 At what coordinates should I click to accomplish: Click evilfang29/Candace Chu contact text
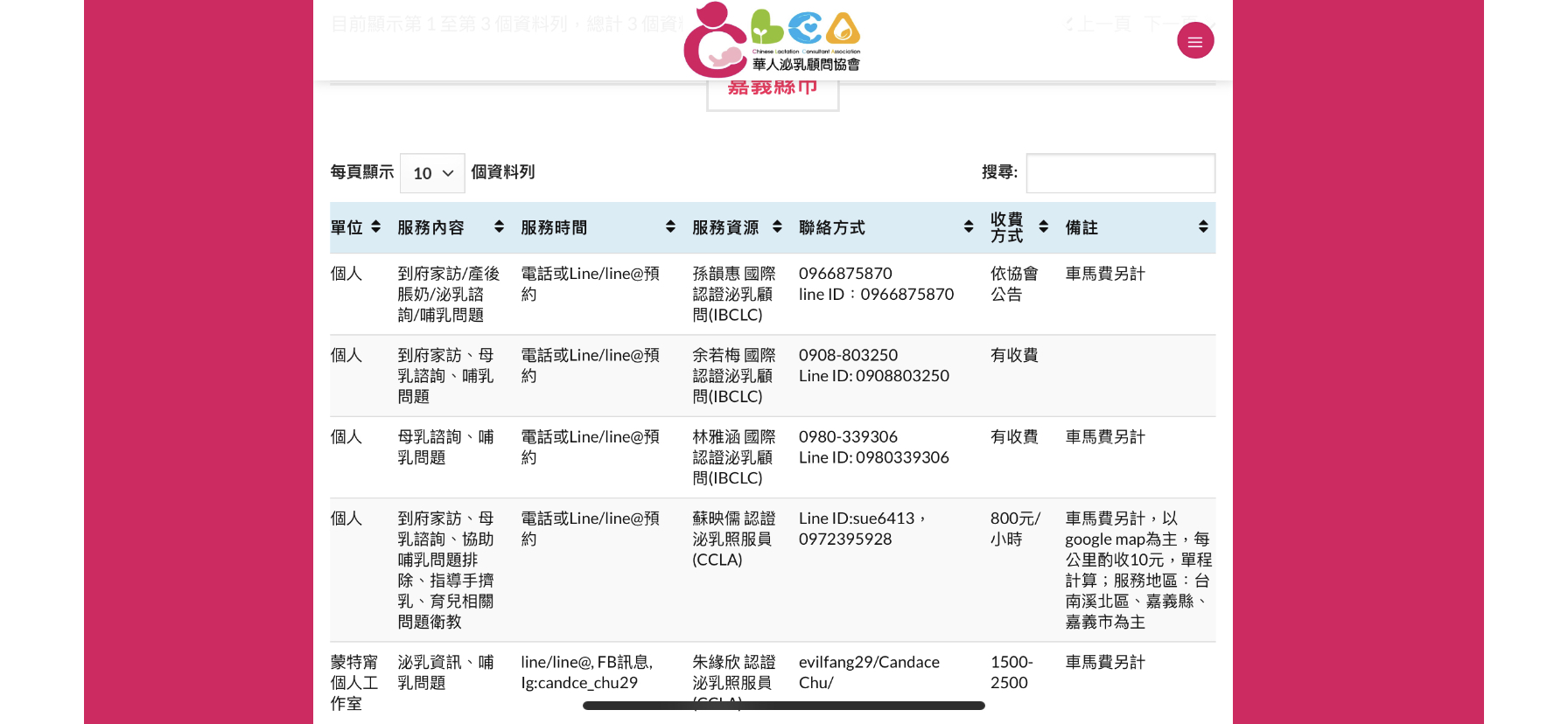[x=869, y=672]
